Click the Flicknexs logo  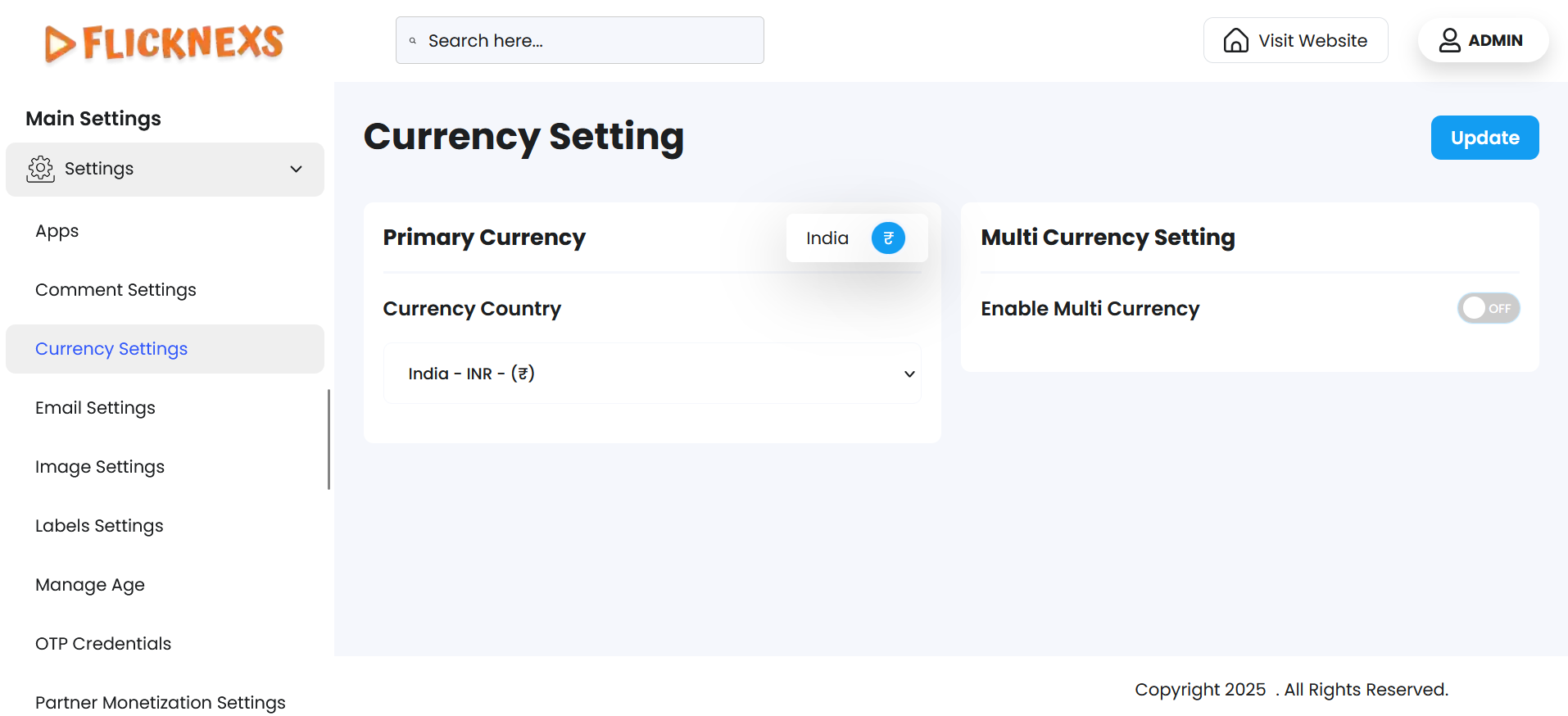pyautogui.click(x=164, y=43)
